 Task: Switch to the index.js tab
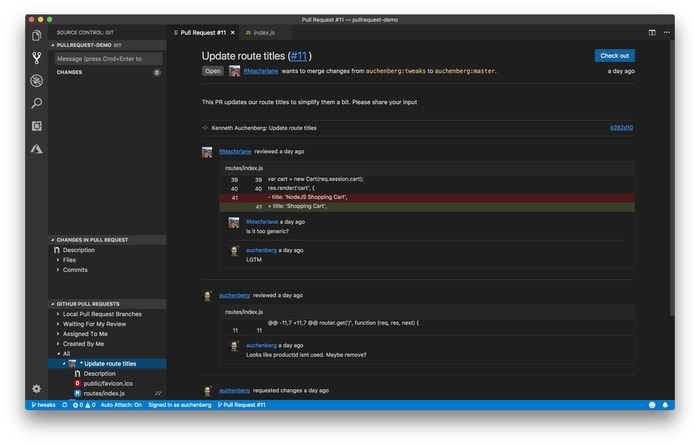pos(264,33)
